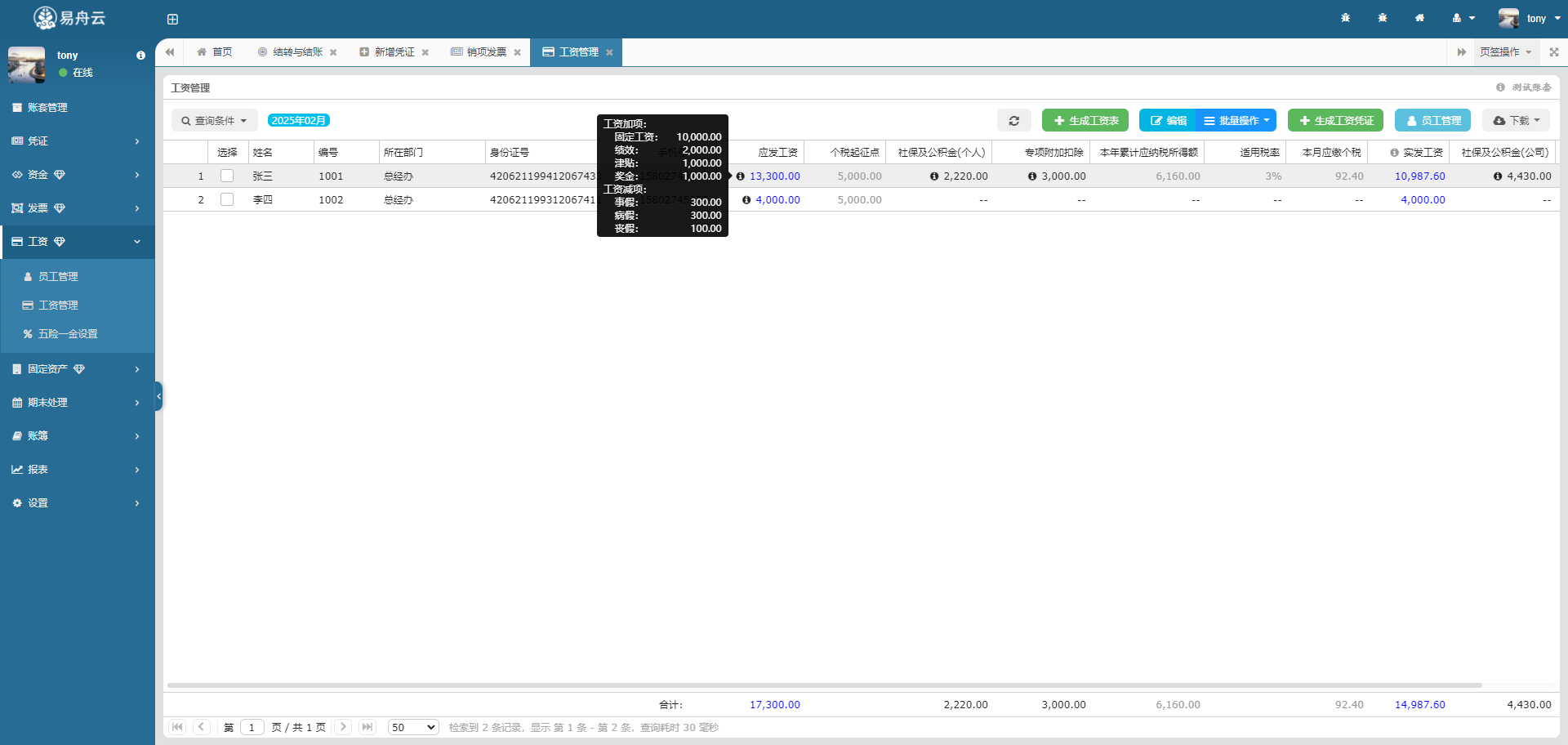Open 账套管理 in sidebar
This screenshot has height=745, width=1568.
coord(78,107)
